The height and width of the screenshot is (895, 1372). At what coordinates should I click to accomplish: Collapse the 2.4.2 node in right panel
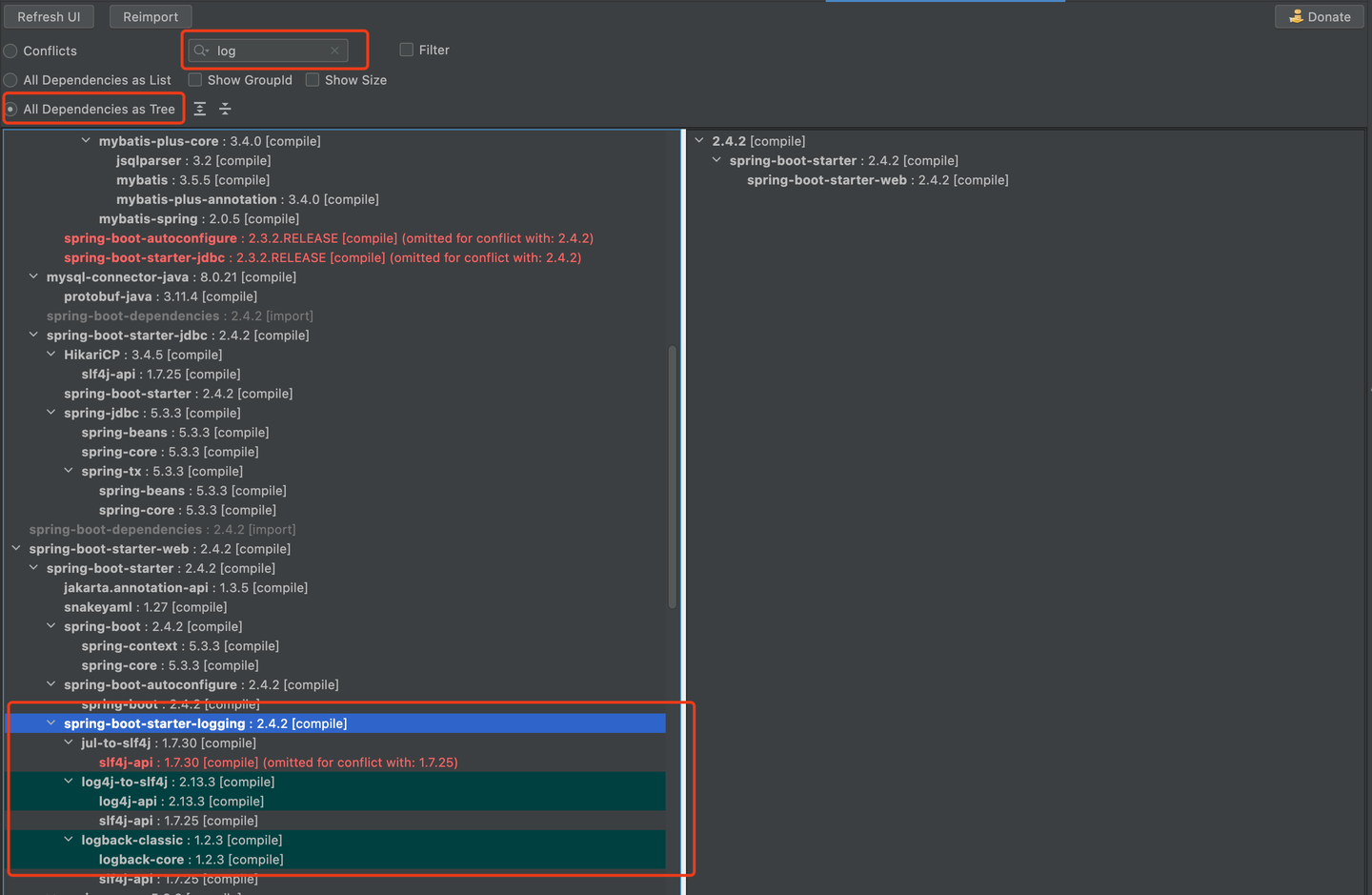[x=700, y=141]
